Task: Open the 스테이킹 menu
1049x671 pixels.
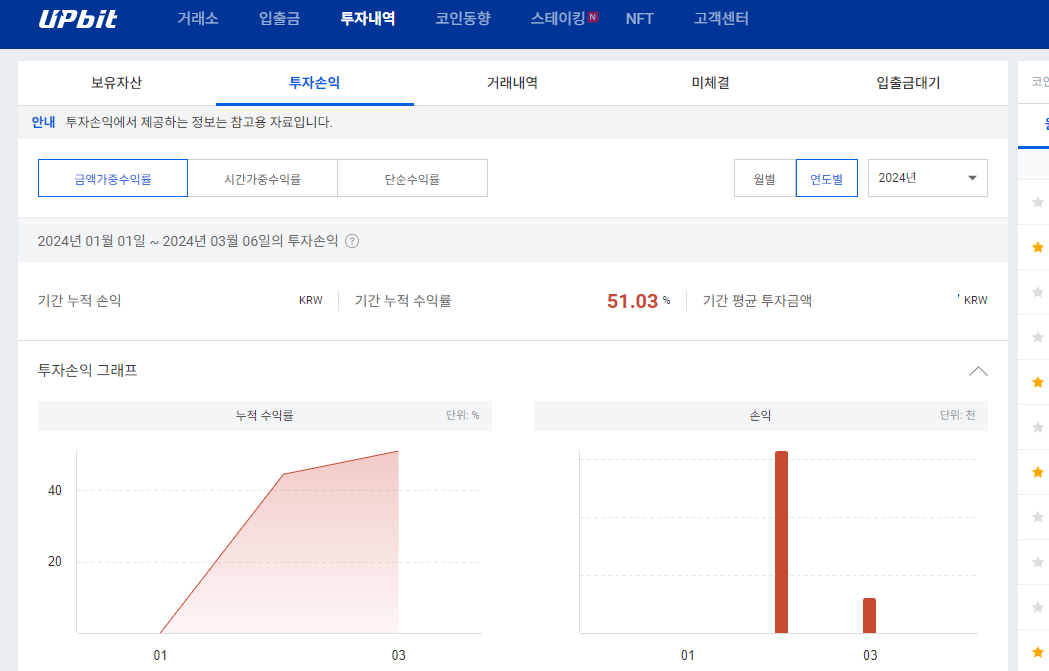Action: click(x=558, y=19)
